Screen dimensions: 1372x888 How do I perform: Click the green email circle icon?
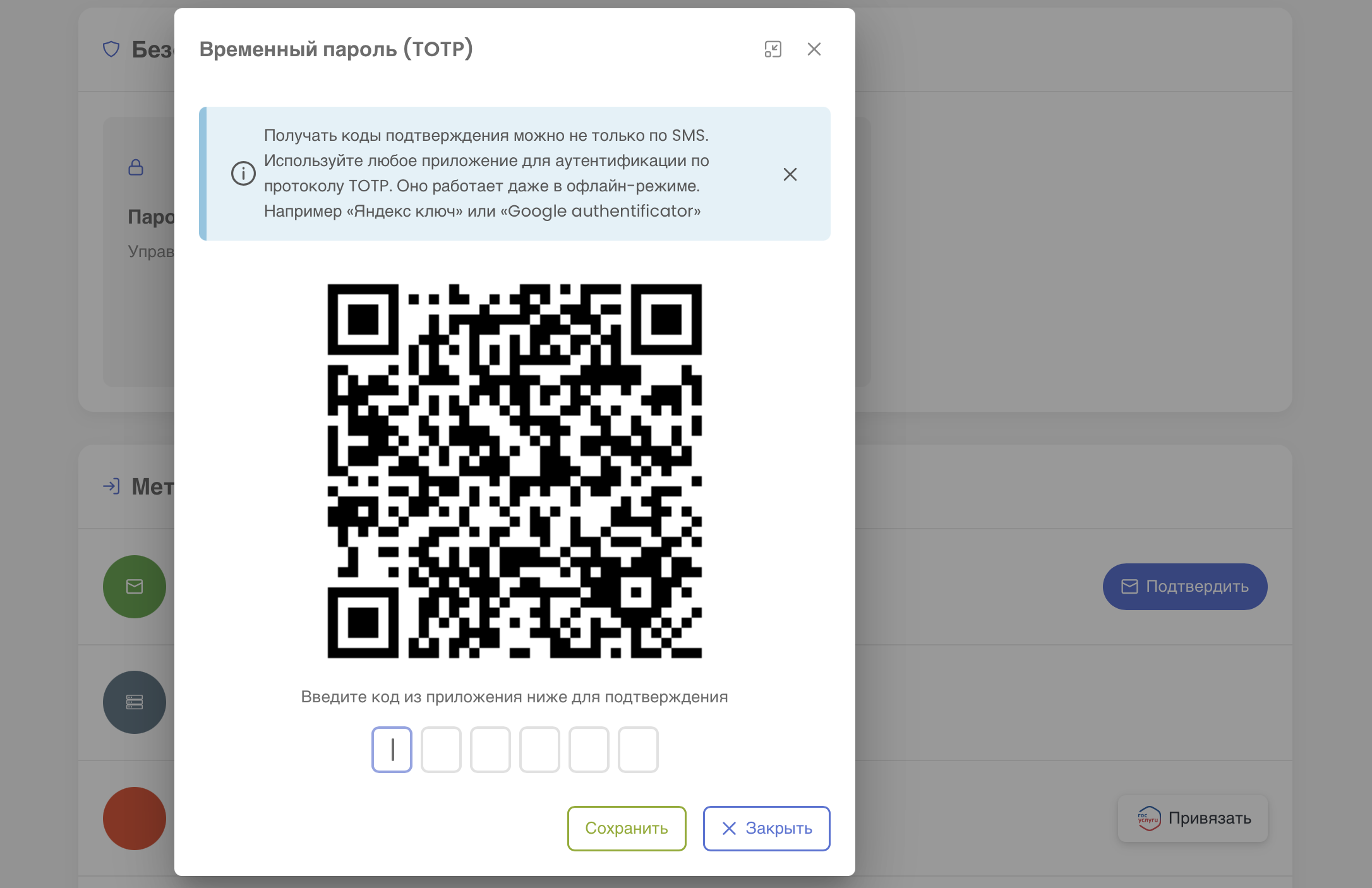click(x=135, y=587)
